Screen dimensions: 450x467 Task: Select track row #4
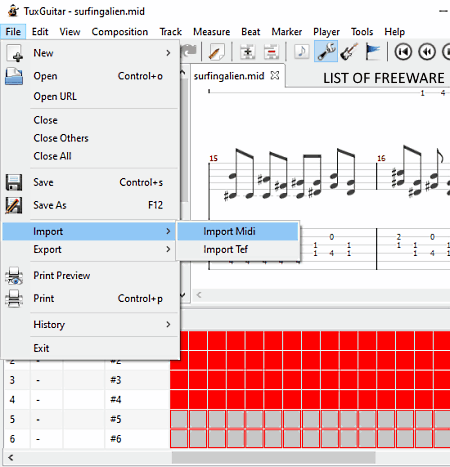click(x=87, y=400)
